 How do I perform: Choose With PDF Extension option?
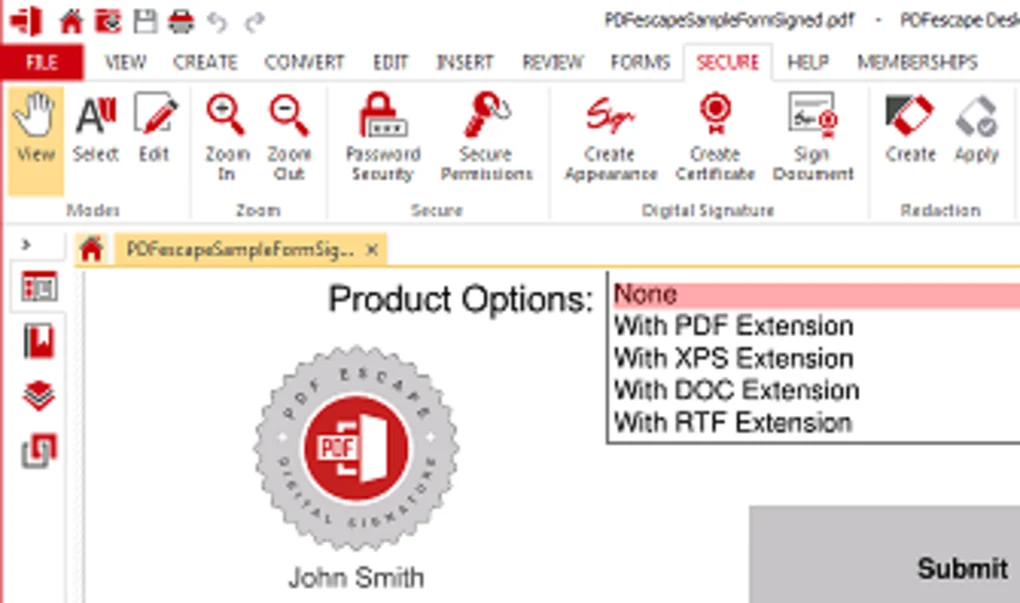coord(733,326)
